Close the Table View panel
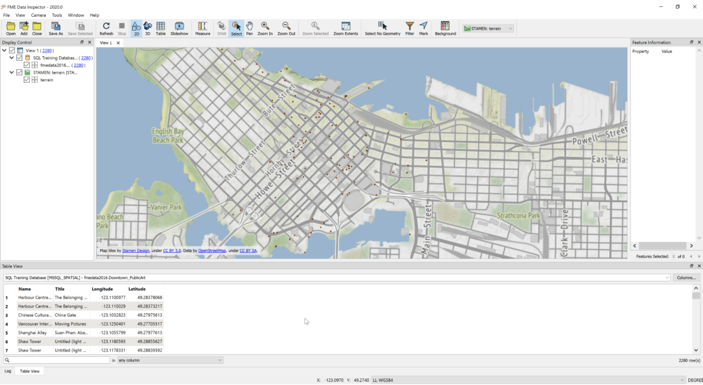Viewport: 703px width, 385px height. pyautogui.click(x=699, y=266)
